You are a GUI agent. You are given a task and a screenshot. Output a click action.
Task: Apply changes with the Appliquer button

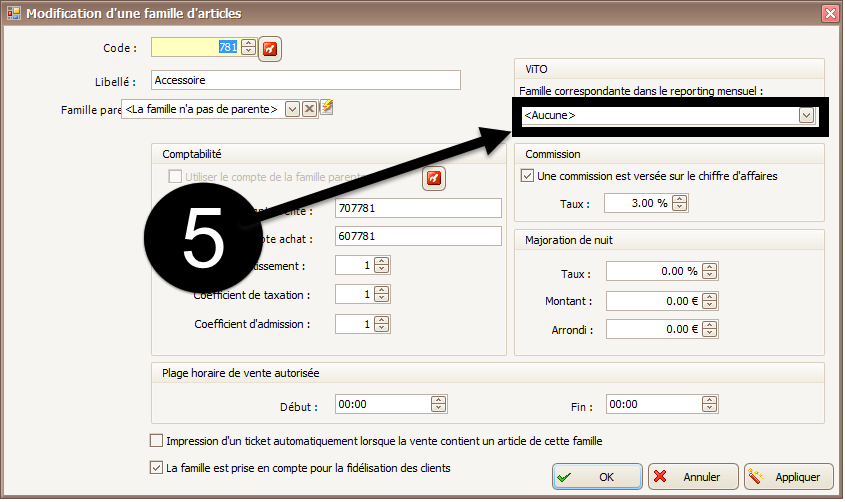coord(789,477)
